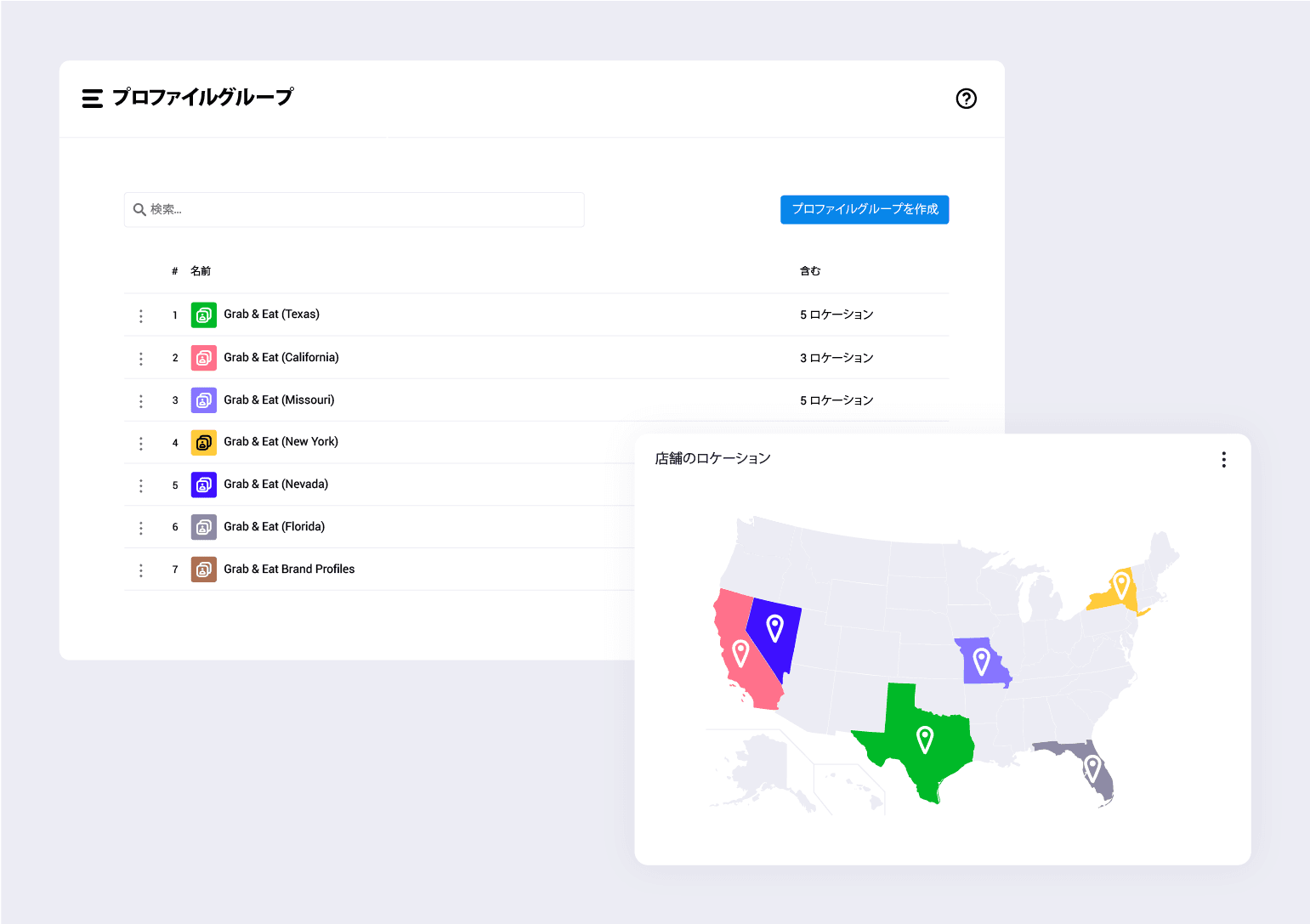Open the Grab & Eat (Nevada) group
Image resolution: width=1310 pixels, height=924 pixels.
tap(275, 485)
